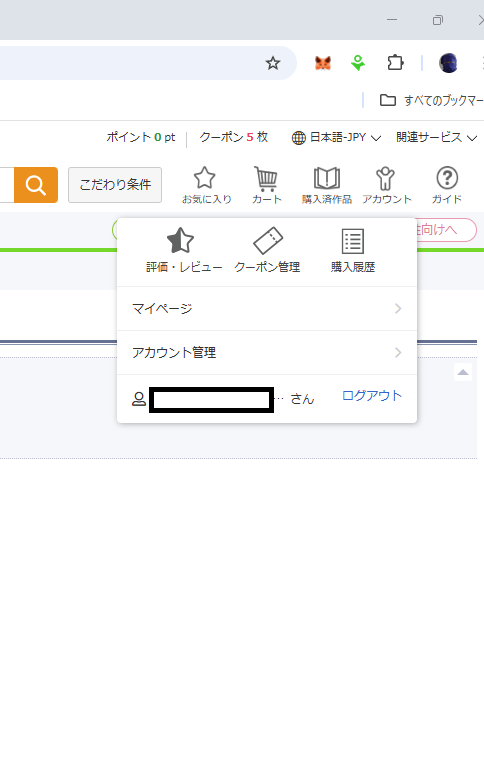Open the アカウント menu
This screenshot has height=774, width=484.
[x=386, y=185]
